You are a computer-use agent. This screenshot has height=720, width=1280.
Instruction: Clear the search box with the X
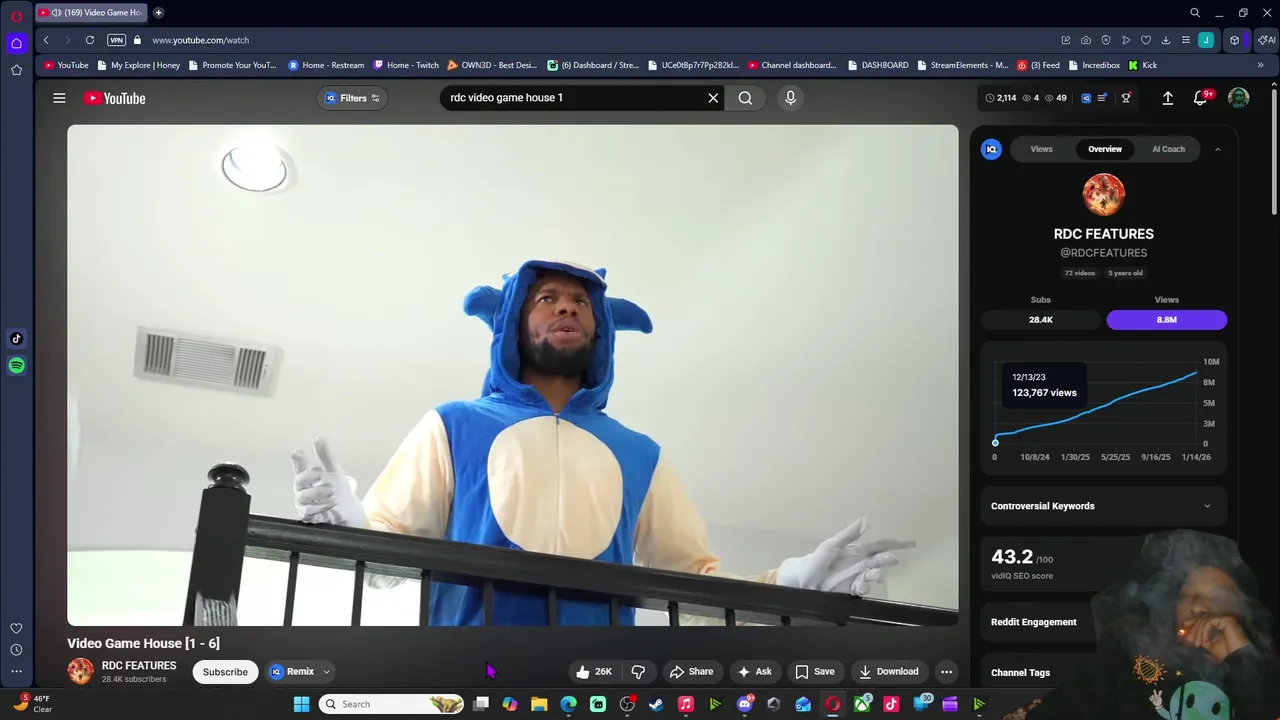pyautogui.click(x=713, y=98)
